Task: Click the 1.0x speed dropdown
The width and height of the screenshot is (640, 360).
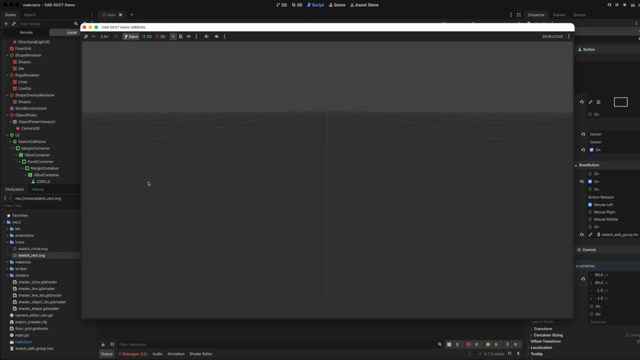Action: (x=104, y=37)
